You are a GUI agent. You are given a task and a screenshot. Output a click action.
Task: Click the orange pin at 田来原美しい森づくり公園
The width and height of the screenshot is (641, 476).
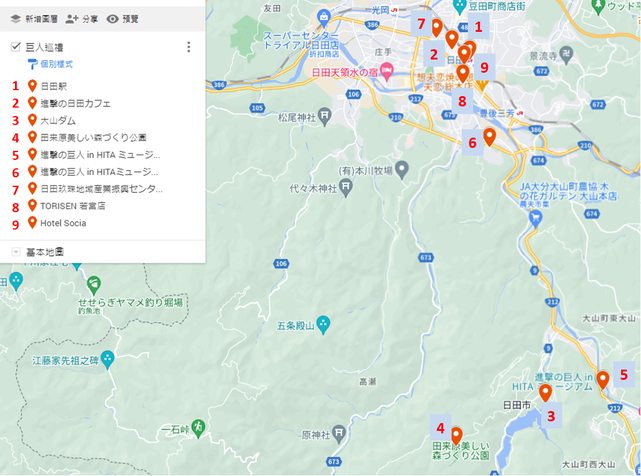(456, 435)
